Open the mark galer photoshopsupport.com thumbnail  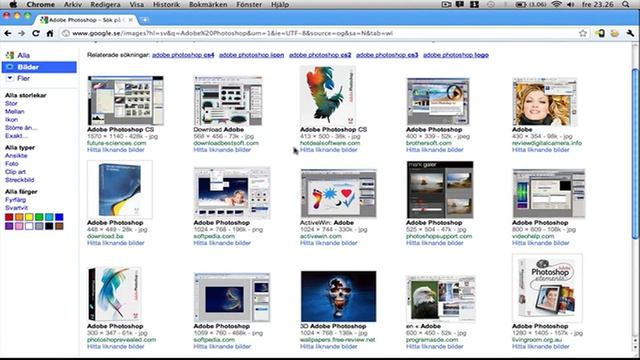pos(440,189)
